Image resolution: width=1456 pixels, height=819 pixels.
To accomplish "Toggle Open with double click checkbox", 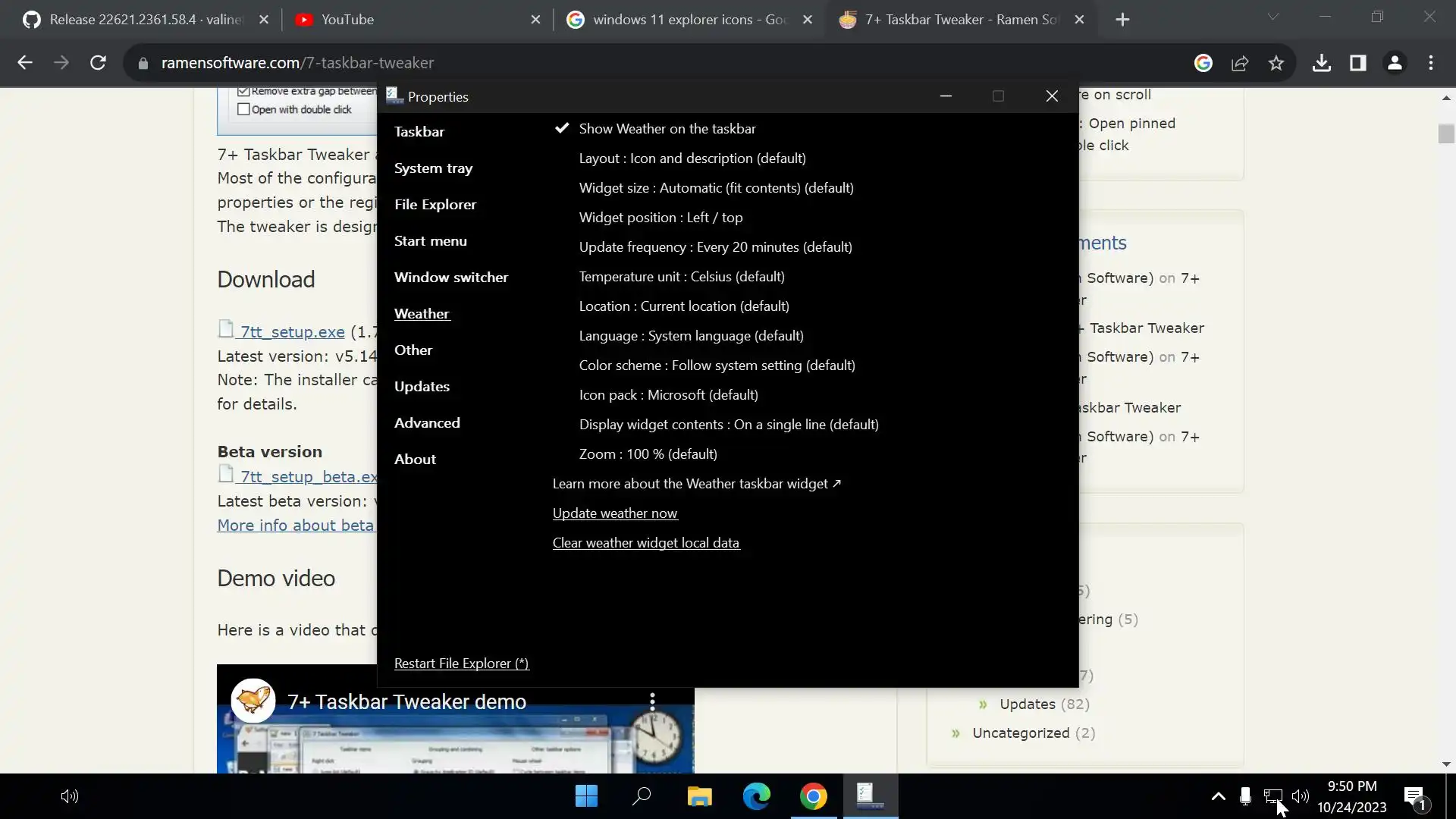I will point(244,110).
